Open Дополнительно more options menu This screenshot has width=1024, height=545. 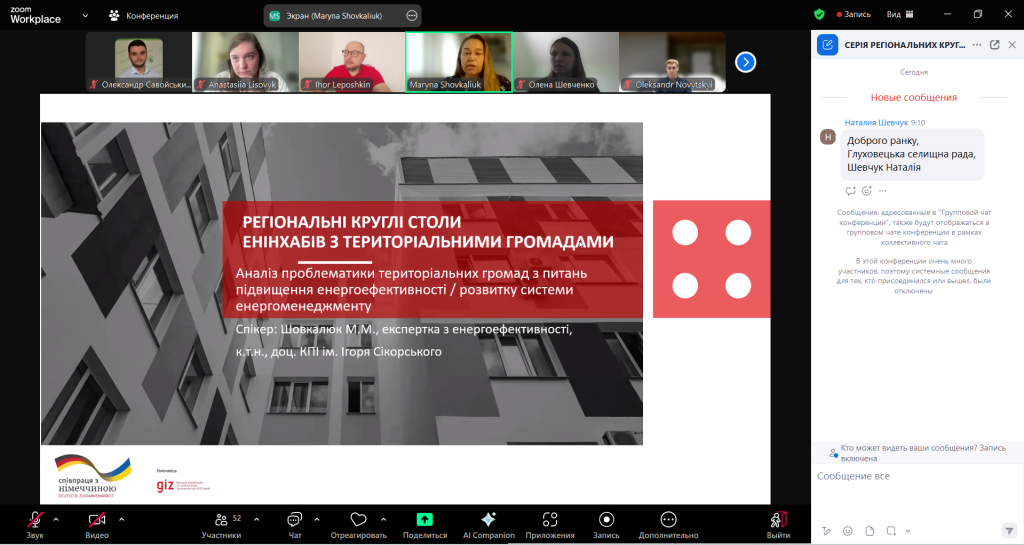point(668,524)
